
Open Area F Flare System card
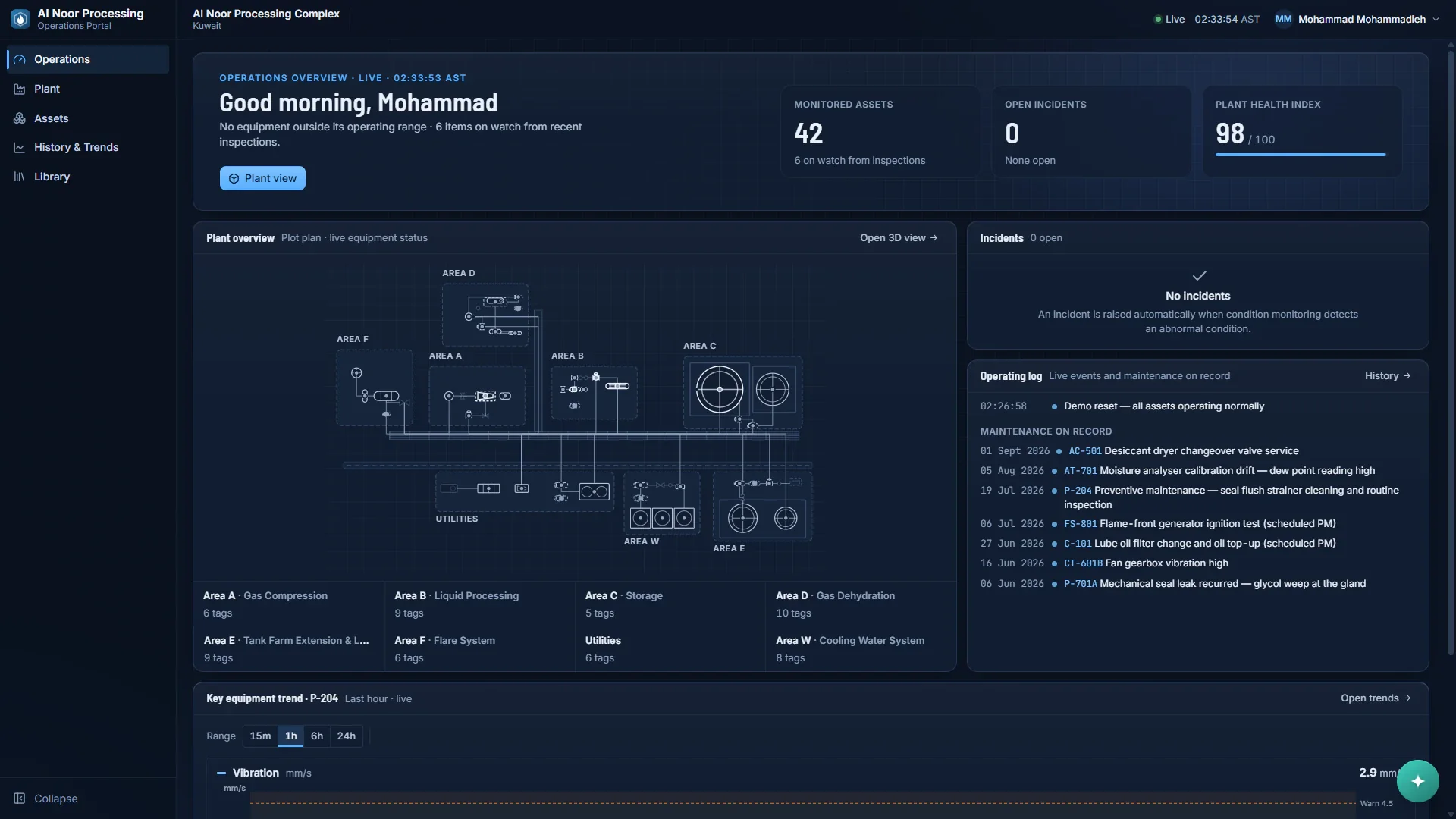(x=480, y=649)
